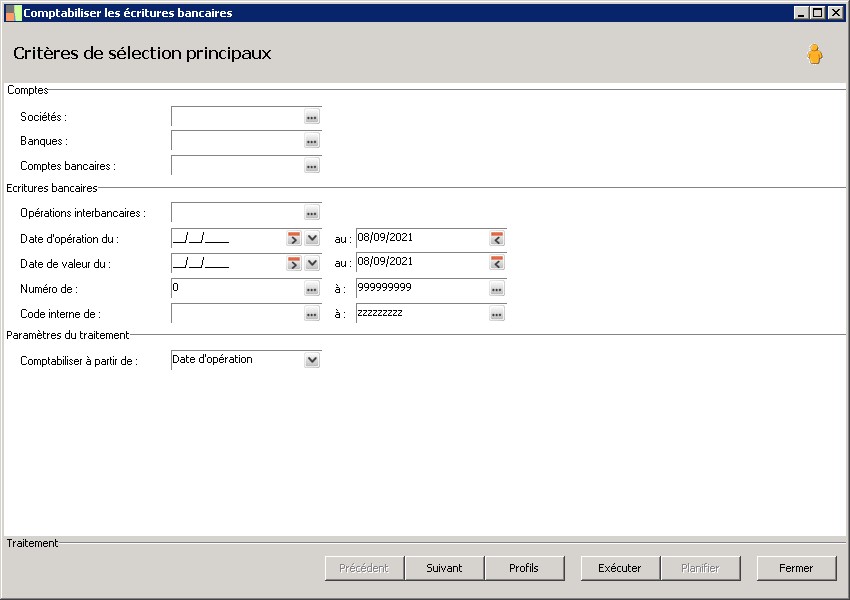The height and width of the screenshot is (600, 850).
Task: Click browse button for Numéro de start field
Action: tap(312, 289)
